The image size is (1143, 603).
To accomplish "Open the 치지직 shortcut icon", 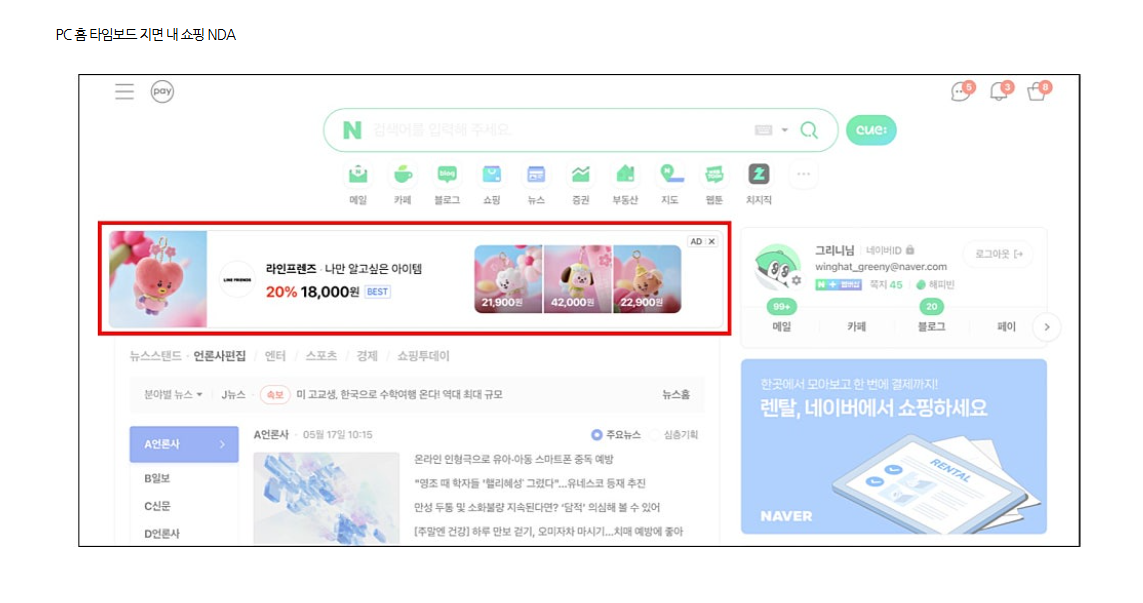I will (x=759, y=175).
